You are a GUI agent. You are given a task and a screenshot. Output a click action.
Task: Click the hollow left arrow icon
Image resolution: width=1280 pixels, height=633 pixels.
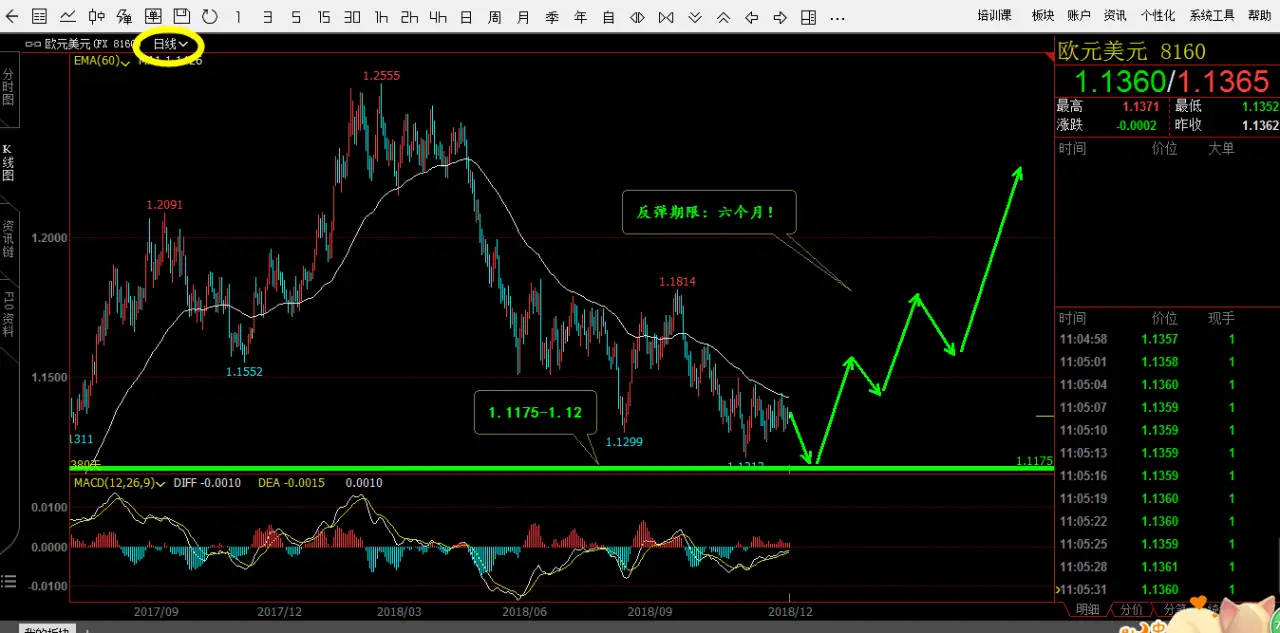[752, 17]
